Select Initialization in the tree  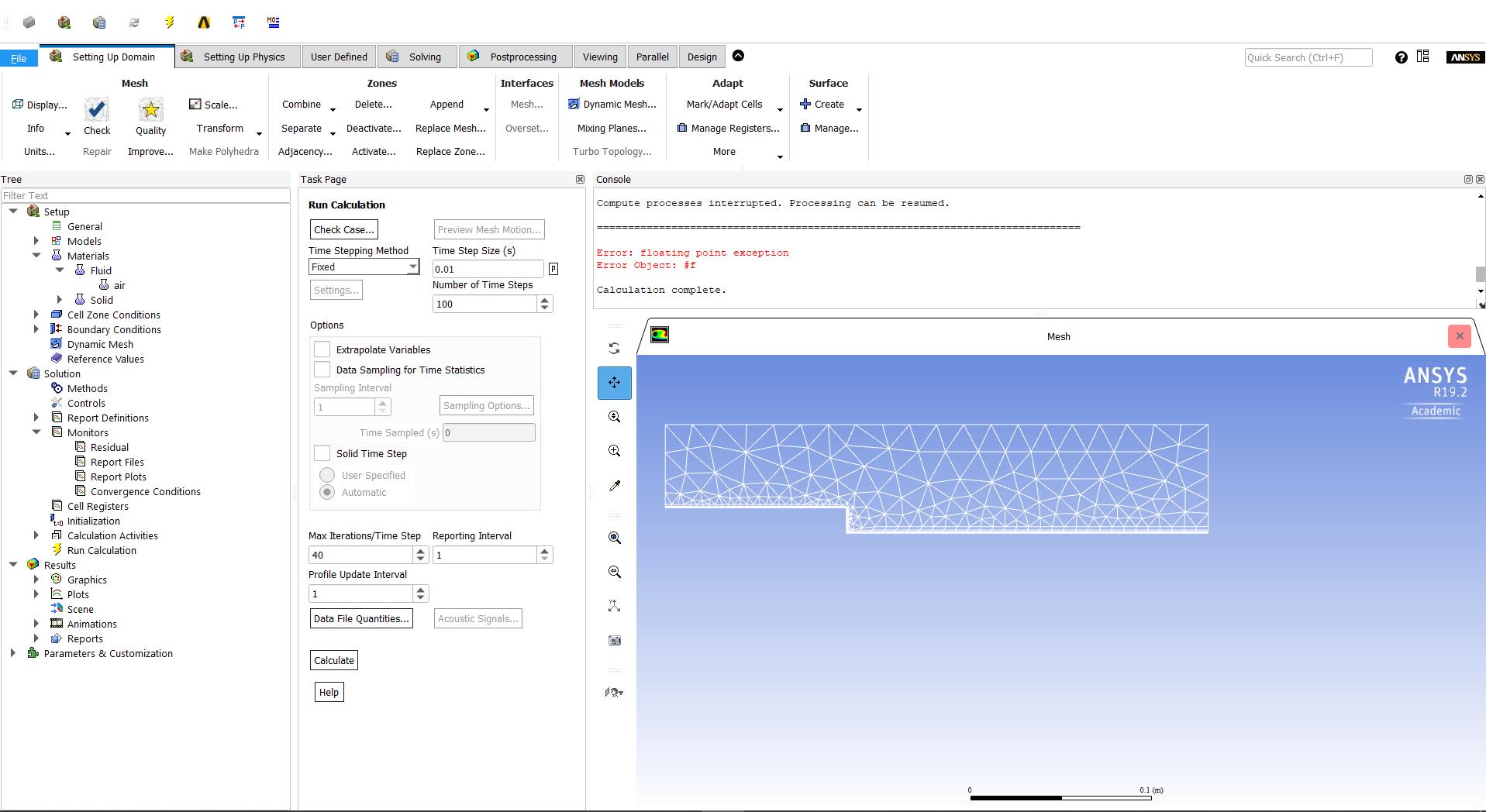click(93, 521)
